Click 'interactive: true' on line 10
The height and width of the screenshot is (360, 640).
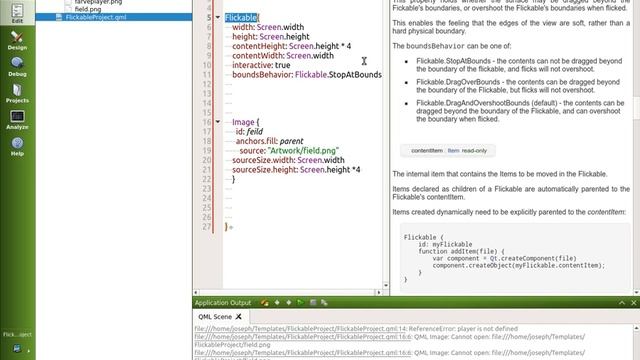(x=261, y=65)
